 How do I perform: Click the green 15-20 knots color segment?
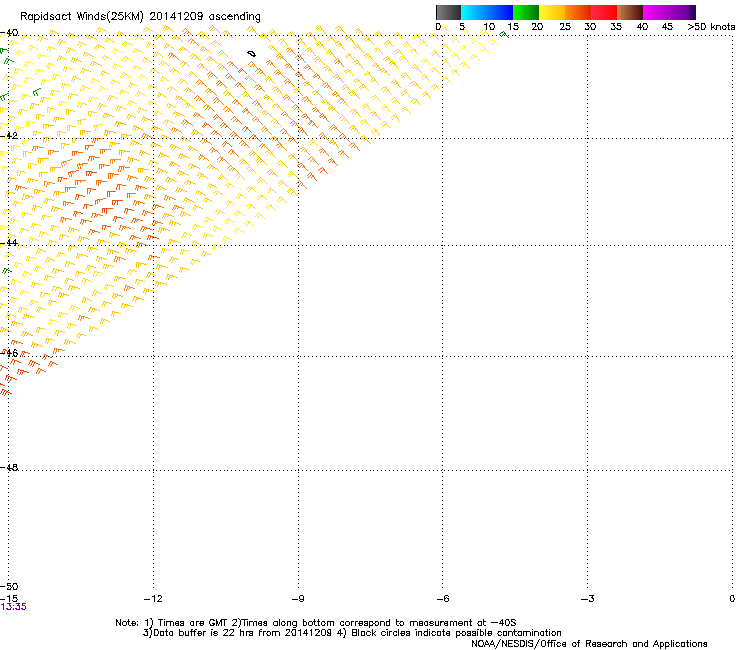pyautogui.click(x=526, y=12)
